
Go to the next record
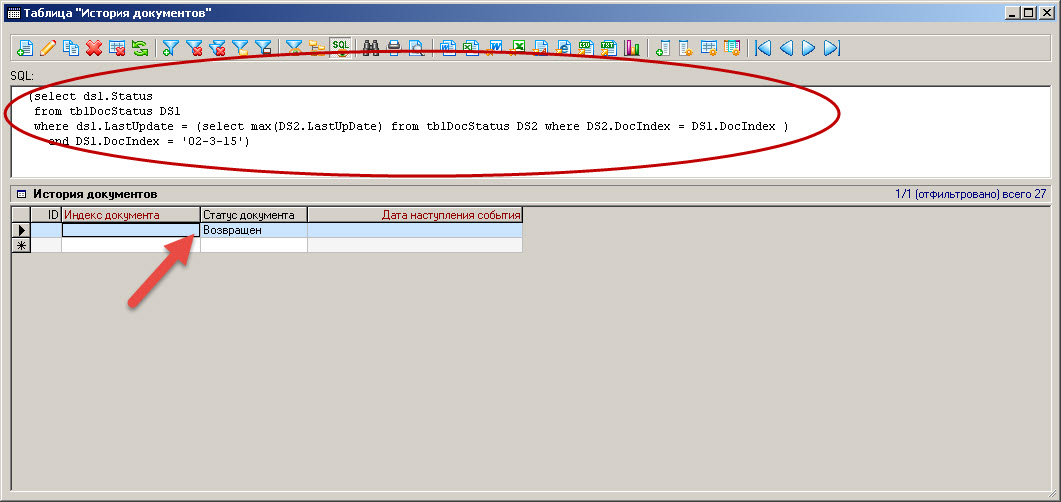tap(809, 48)
